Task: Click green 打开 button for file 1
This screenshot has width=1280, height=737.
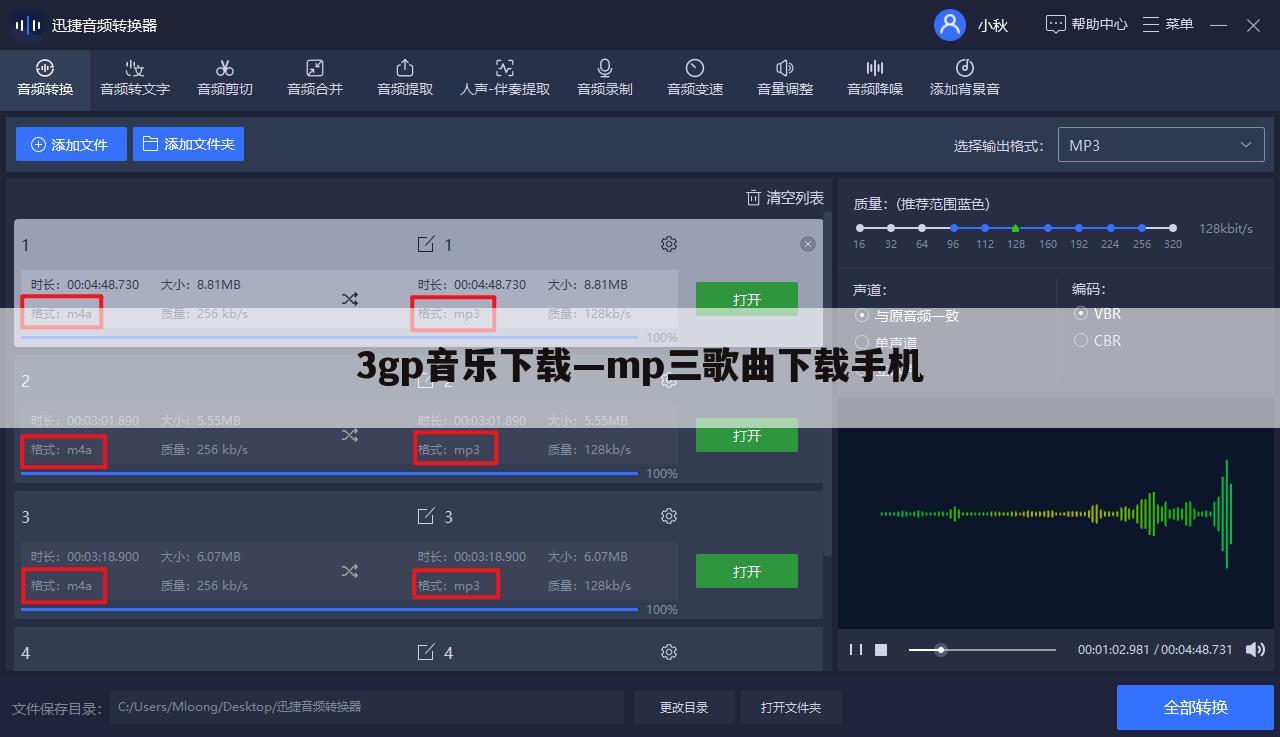Action: click(747, 299)
